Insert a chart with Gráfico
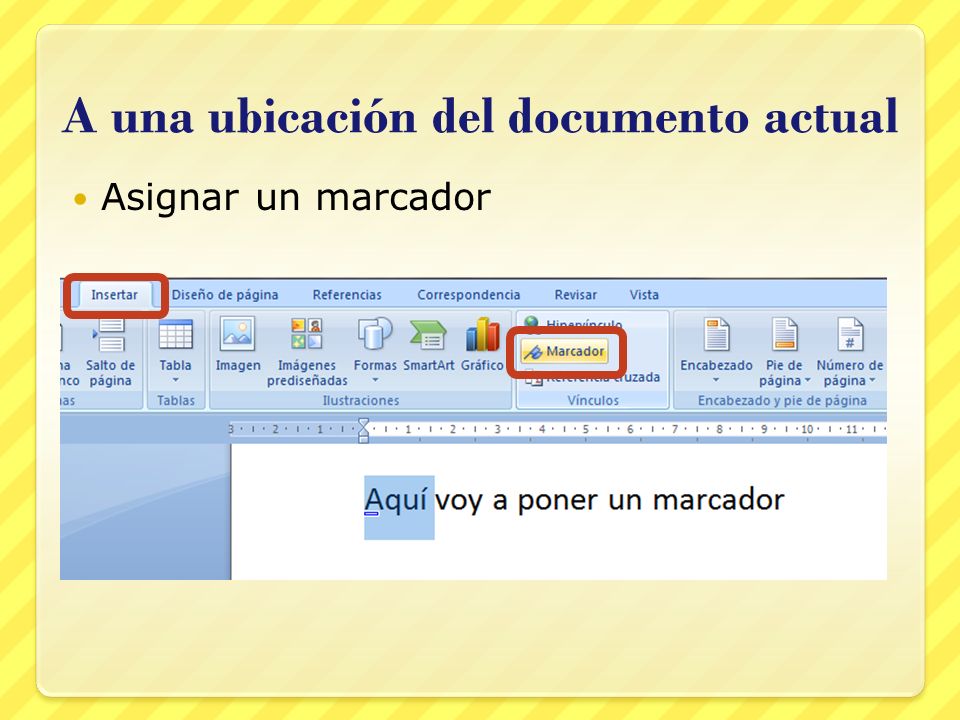The height and width of the screenshot is (720, 960). pos(482,345)
